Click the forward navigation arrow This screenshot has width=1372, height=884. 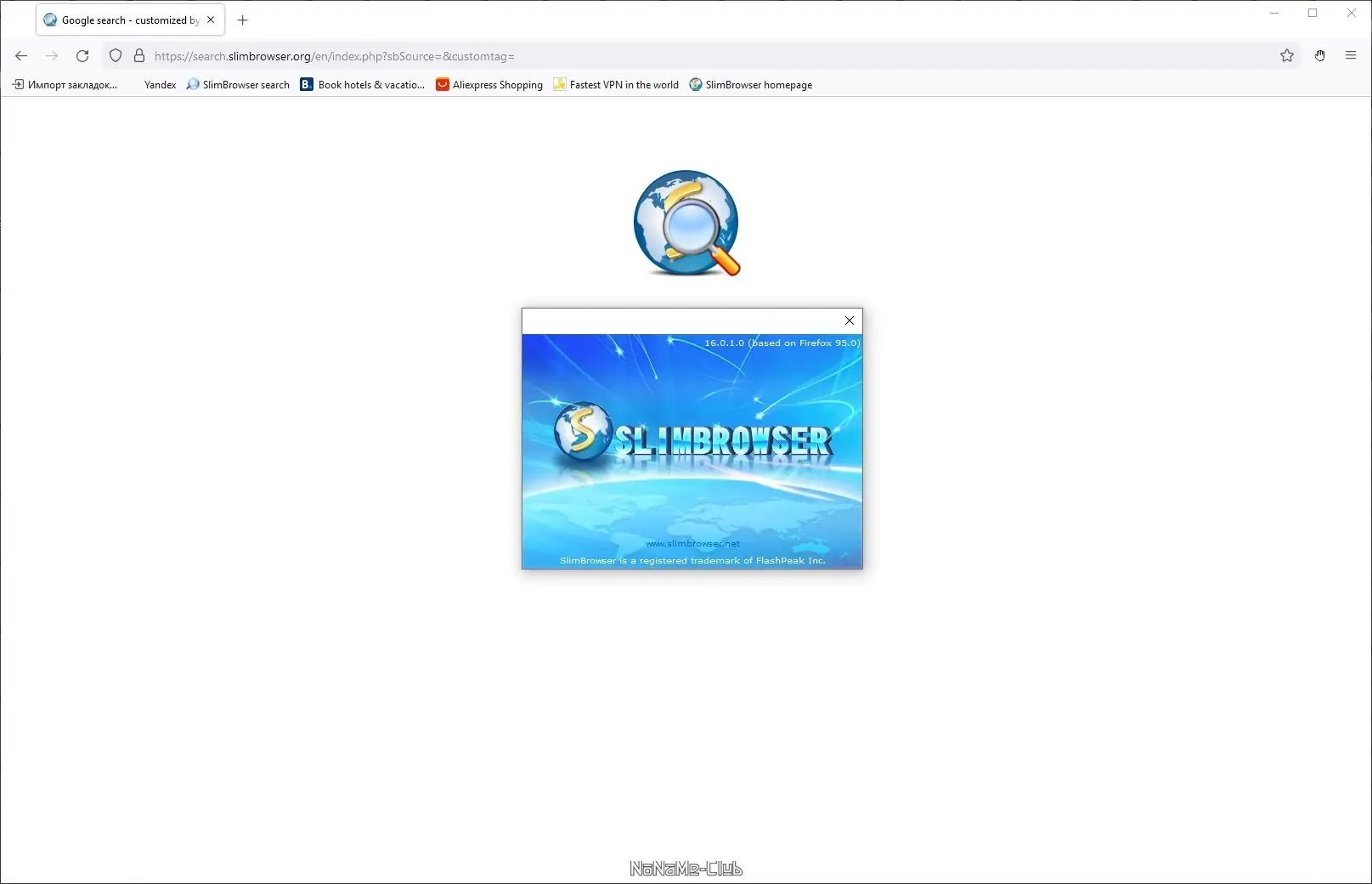click(x=52, y=56)
